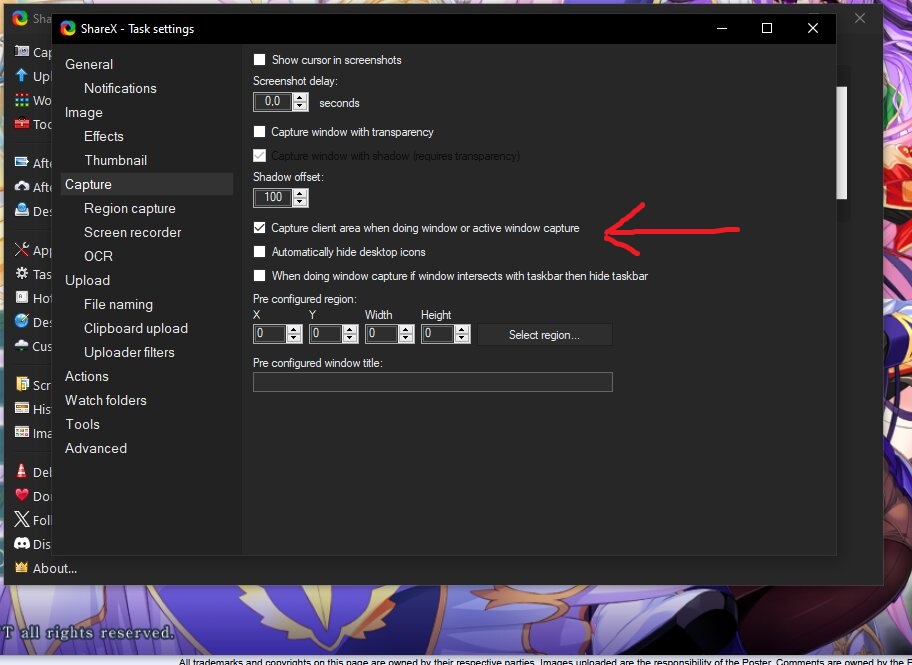The height and width of the screenshot is (665, 912).
Task: Open Destinations icon in ShareX main window
Action: [x=22, y=209]
